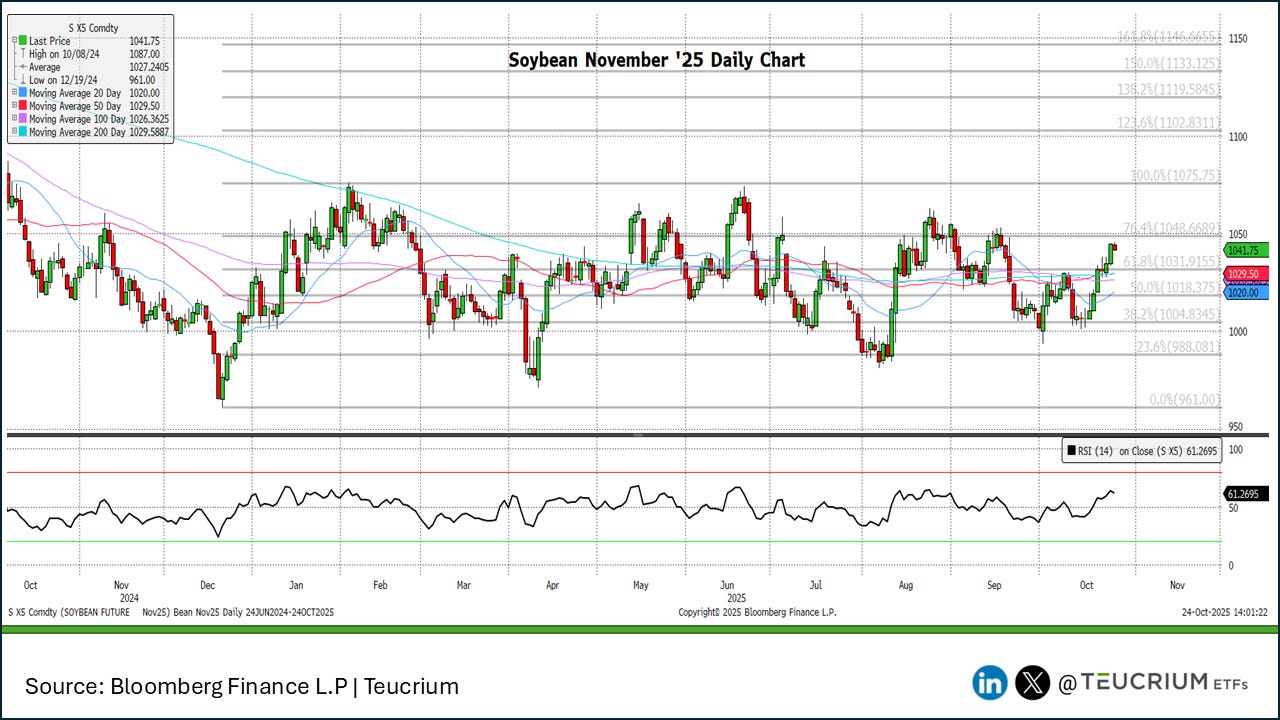Click the Dec label on the time axis
The height and width of the screenshot is (720, 1280).
210,585
